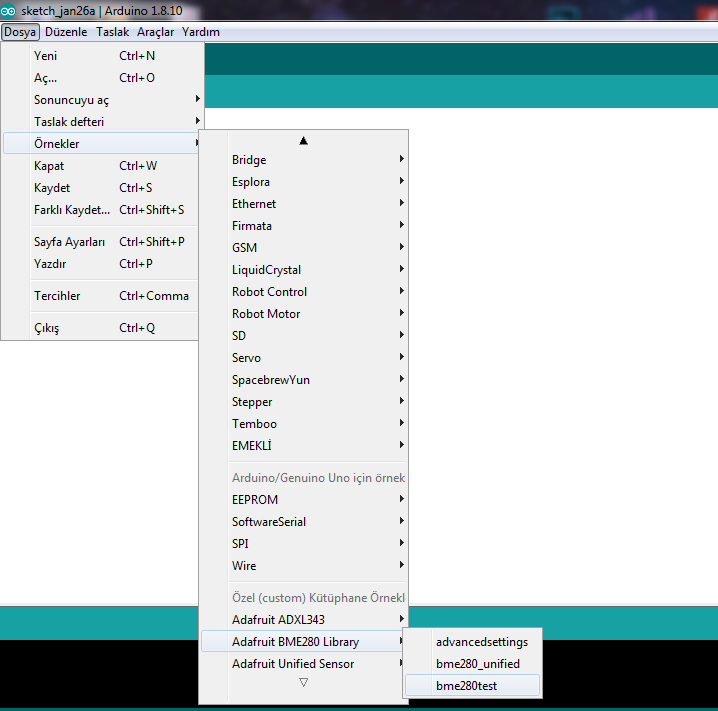The image size is (718, 711).
Task: Expand Taslak defteri submenu
Action: point(103,122)
